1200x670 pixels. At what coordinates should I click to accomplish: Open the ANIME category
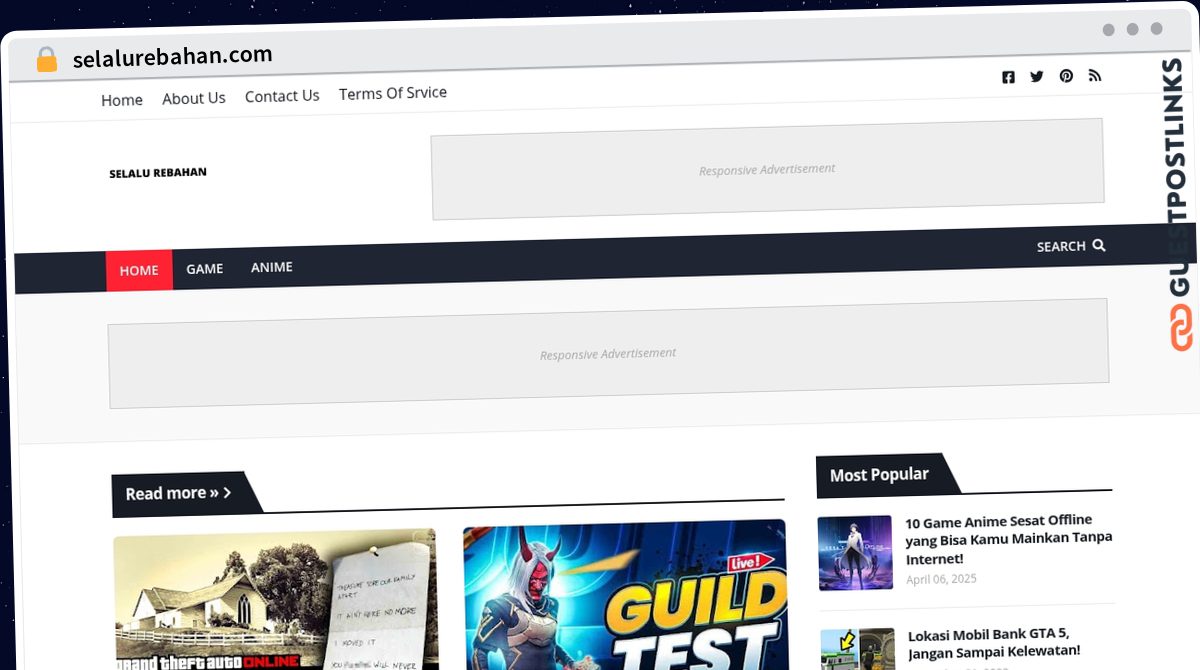pyautogui.click(x=272, y=267)
